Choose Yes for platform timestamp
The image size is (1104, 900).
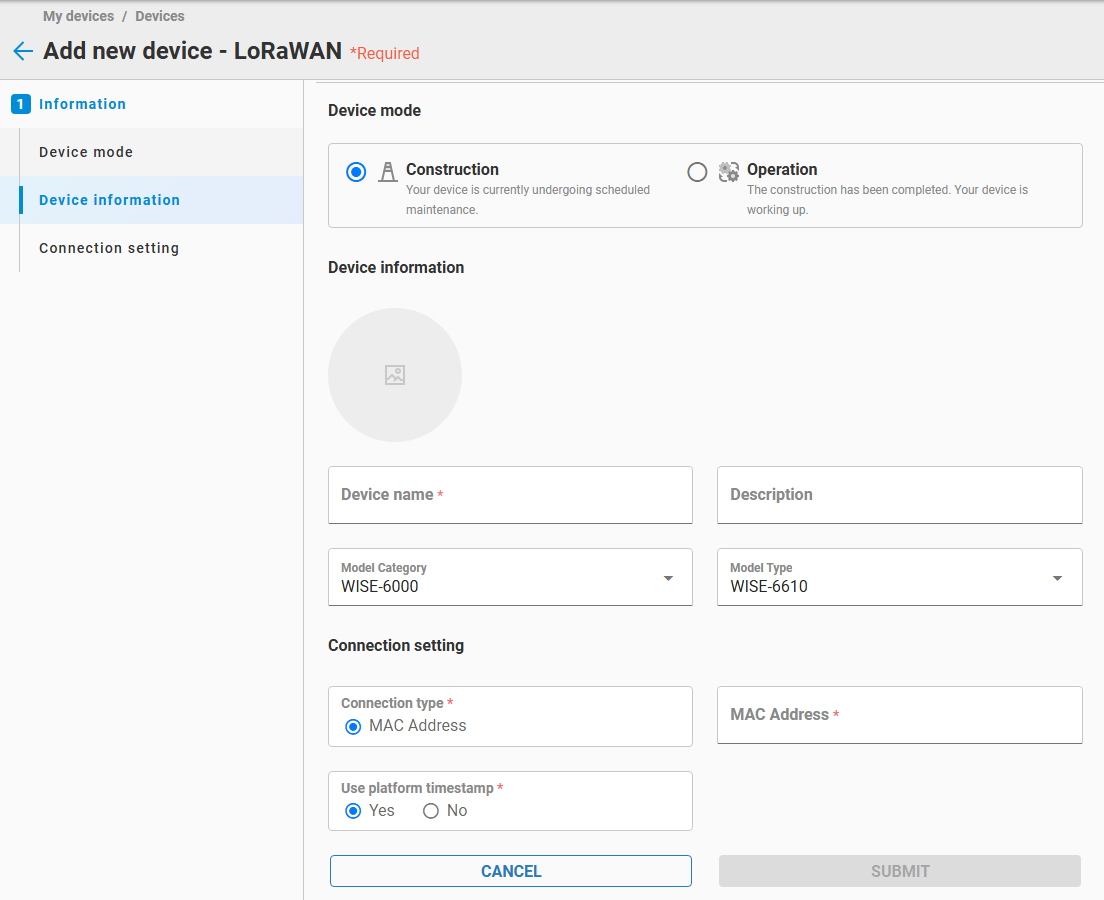tap(353, 811)
